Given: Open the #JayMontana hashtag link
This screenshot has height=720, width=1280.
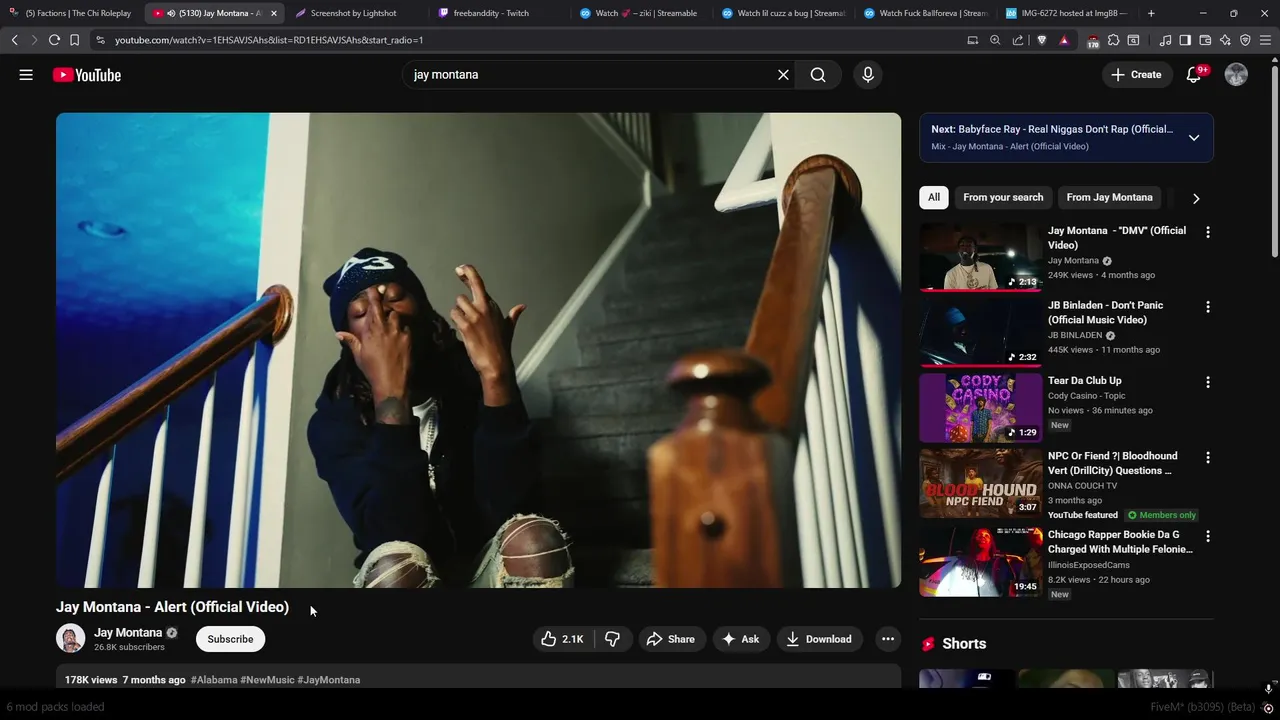Looking at the screenshot, I should 329,680.
